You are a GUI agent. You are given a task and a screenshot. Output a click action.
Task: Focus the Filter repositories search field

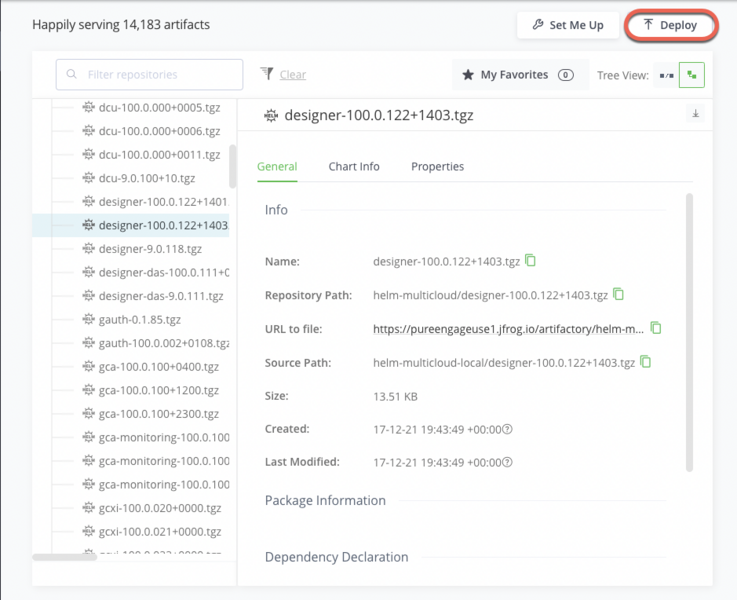coord(149,74)
